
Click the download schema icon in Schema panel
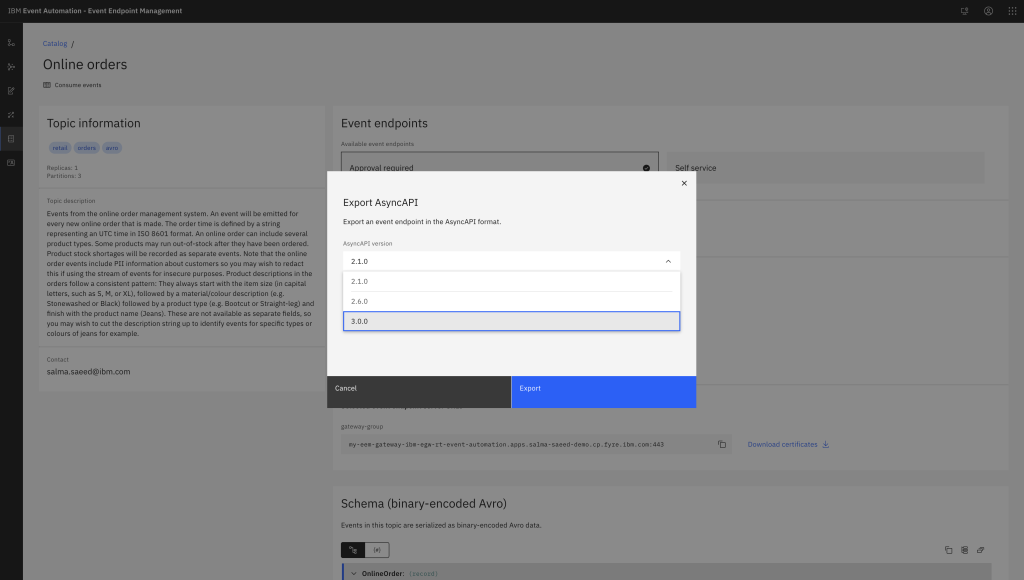point(964,549)
